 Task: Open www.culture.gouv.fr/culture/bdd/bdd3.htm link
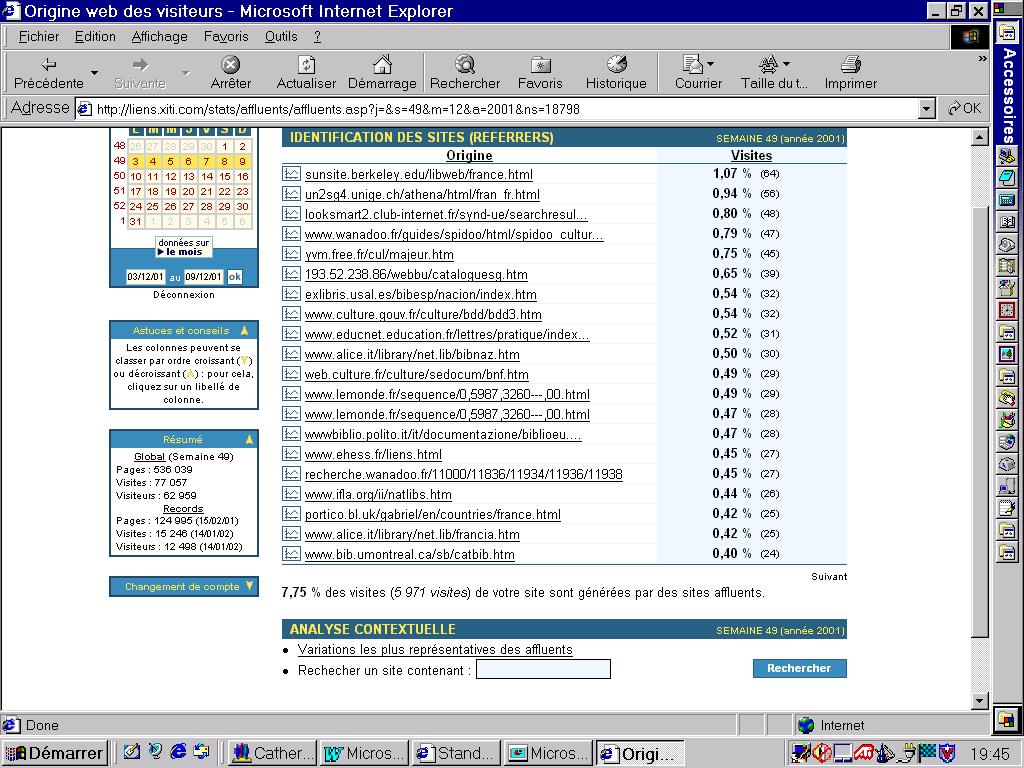[x=423, y=314]
